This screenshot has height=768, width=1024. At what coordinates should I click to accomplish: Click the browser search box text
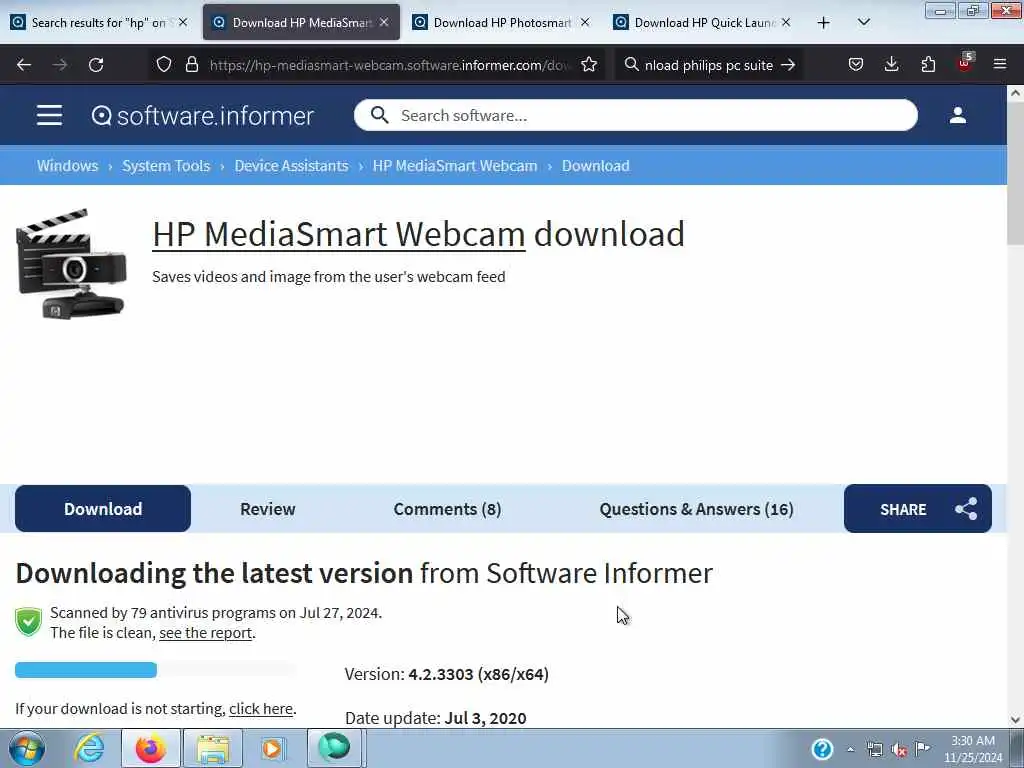pyautogui.click(x=709, y=65)
